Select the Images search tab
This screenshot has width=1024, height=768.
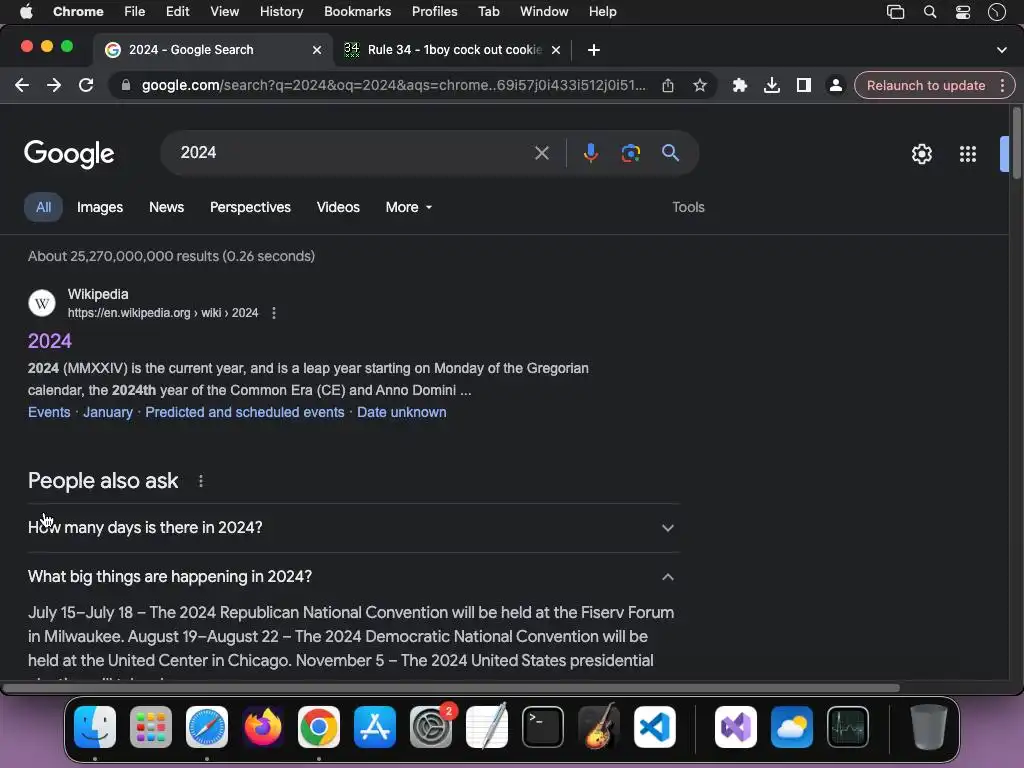tap(100, 207)
